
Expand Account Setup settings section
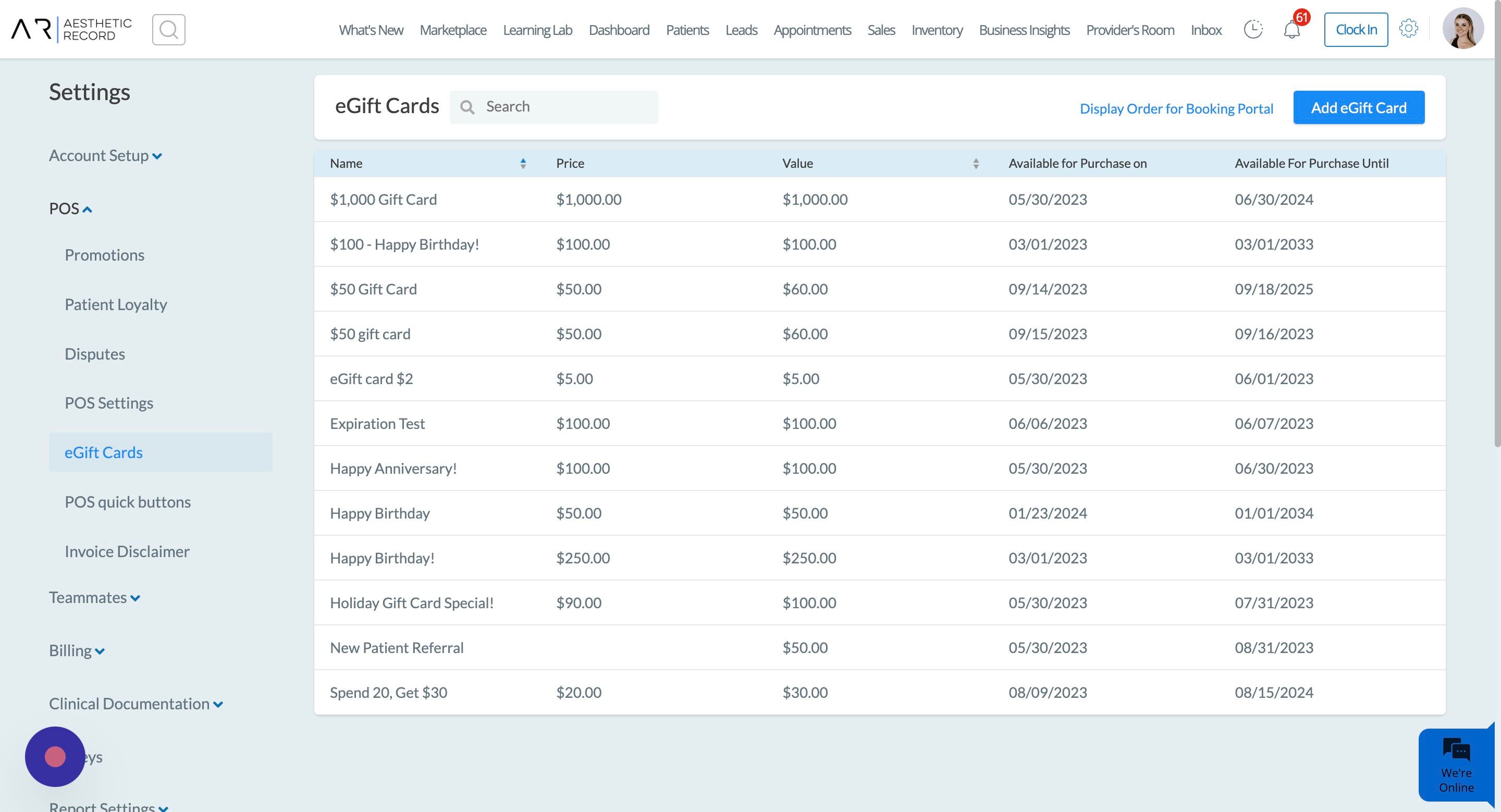click(x=105, y=155)
